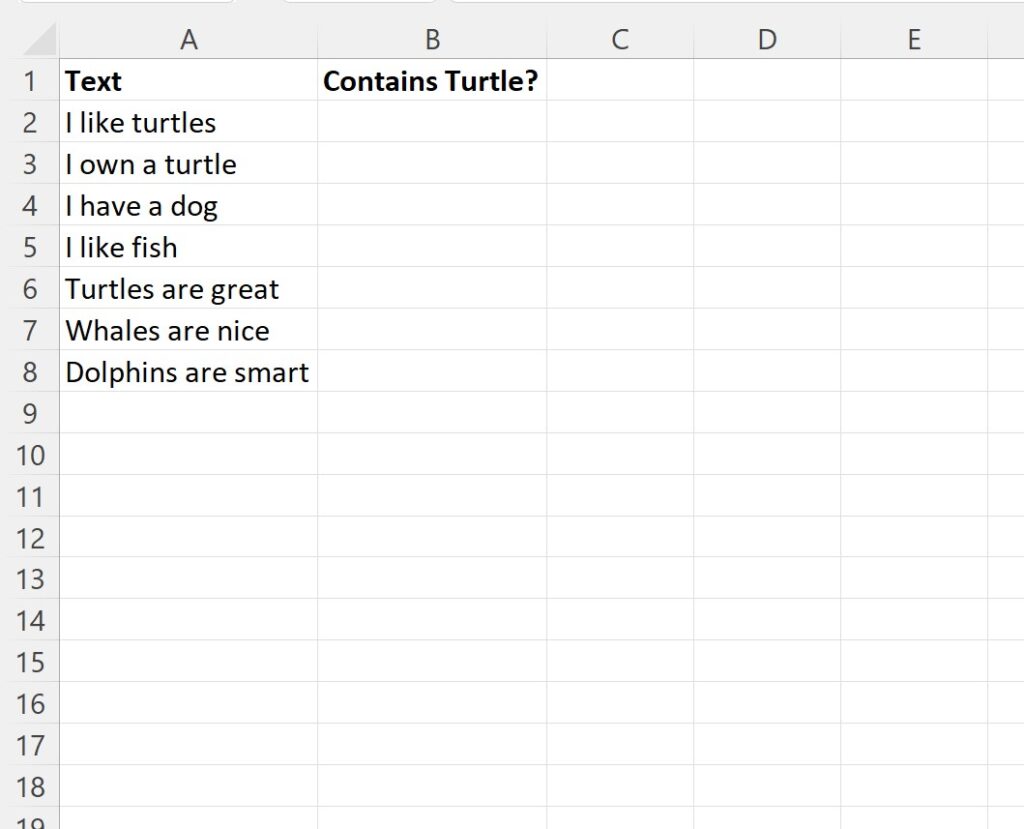The image size is (1024, 829).
Task: Select row 8 by its row number
Action: click(x=31, y=372)
